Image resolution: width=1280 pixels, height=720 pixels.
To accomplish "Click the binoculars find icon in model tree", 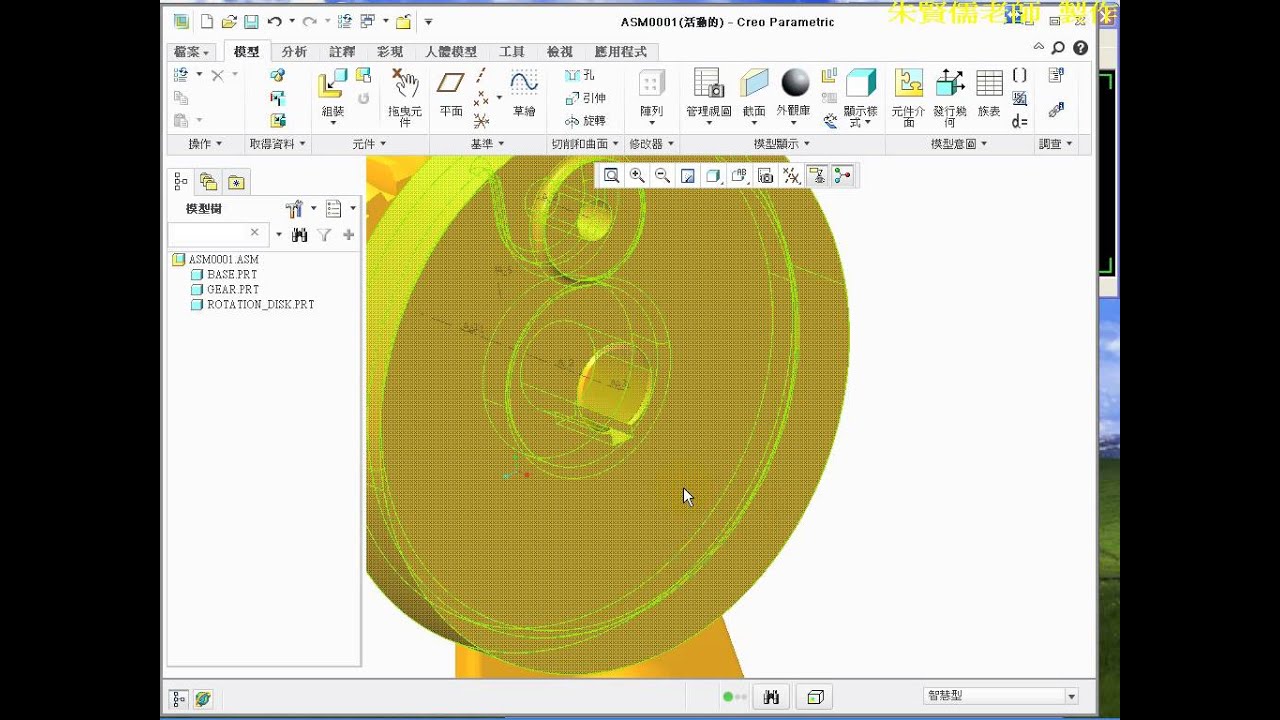I will [299, 235].
